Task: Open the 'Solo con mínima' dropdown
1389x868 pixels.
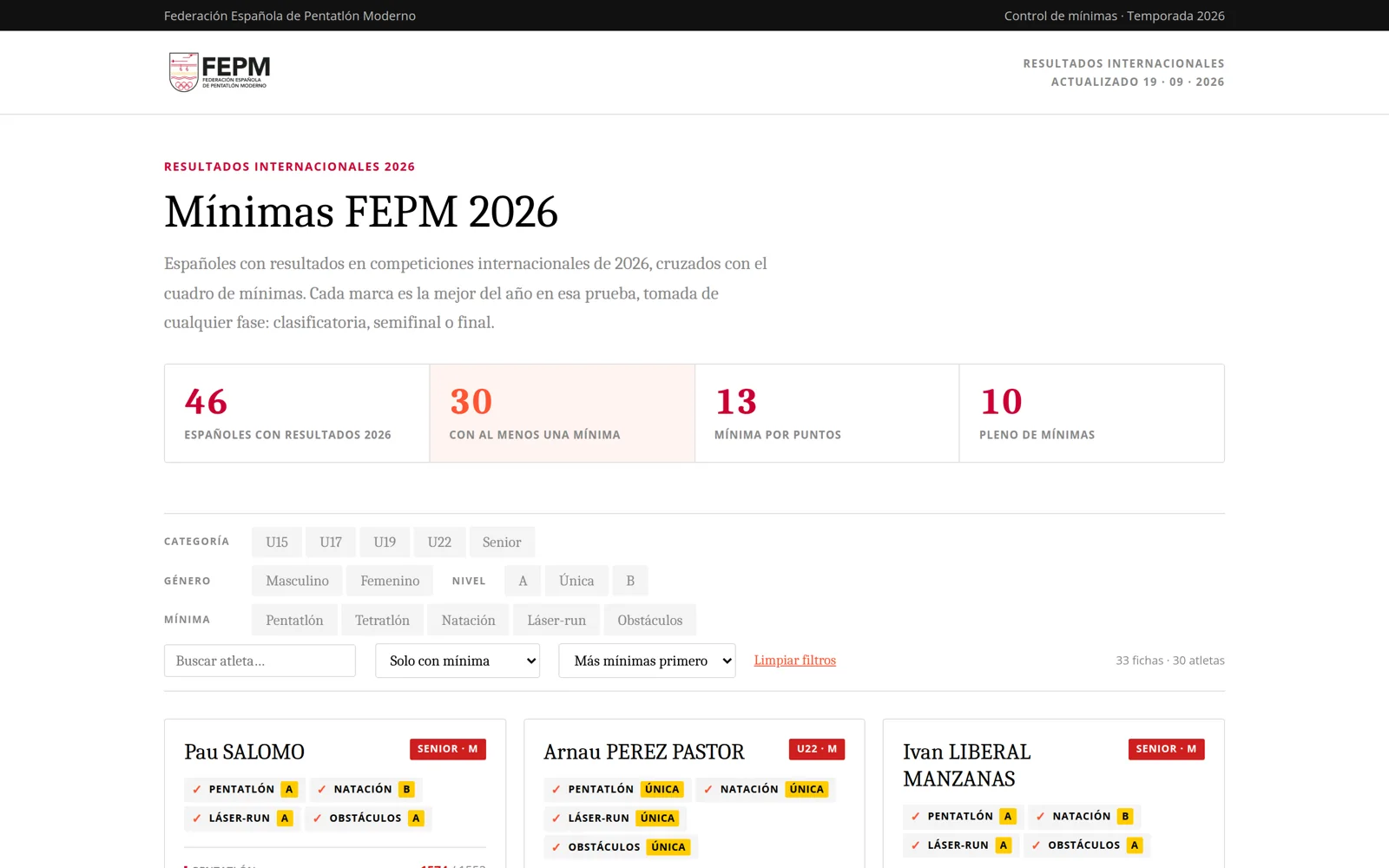Action: 458,661
